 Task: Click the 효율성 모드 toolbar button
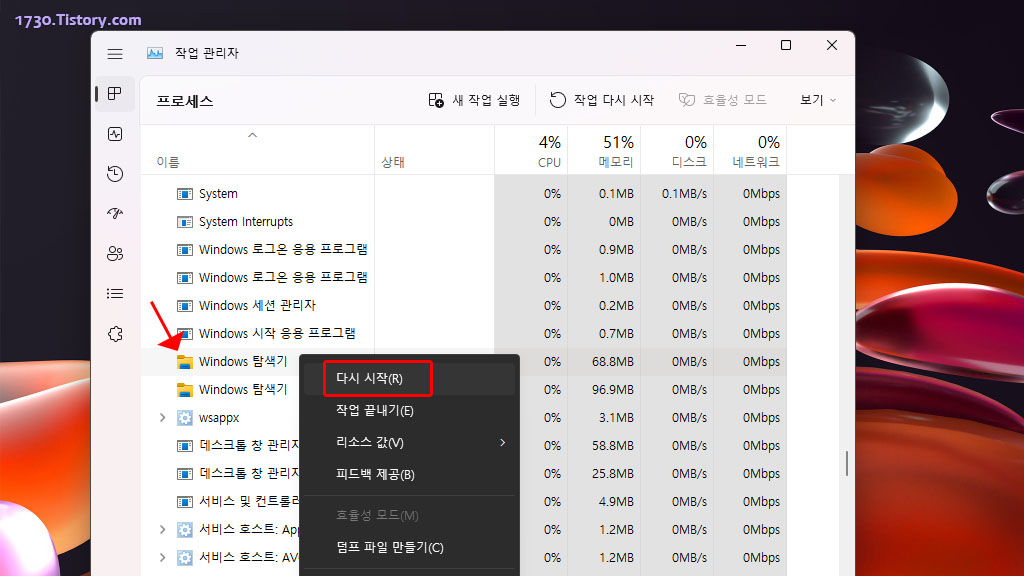722,100
